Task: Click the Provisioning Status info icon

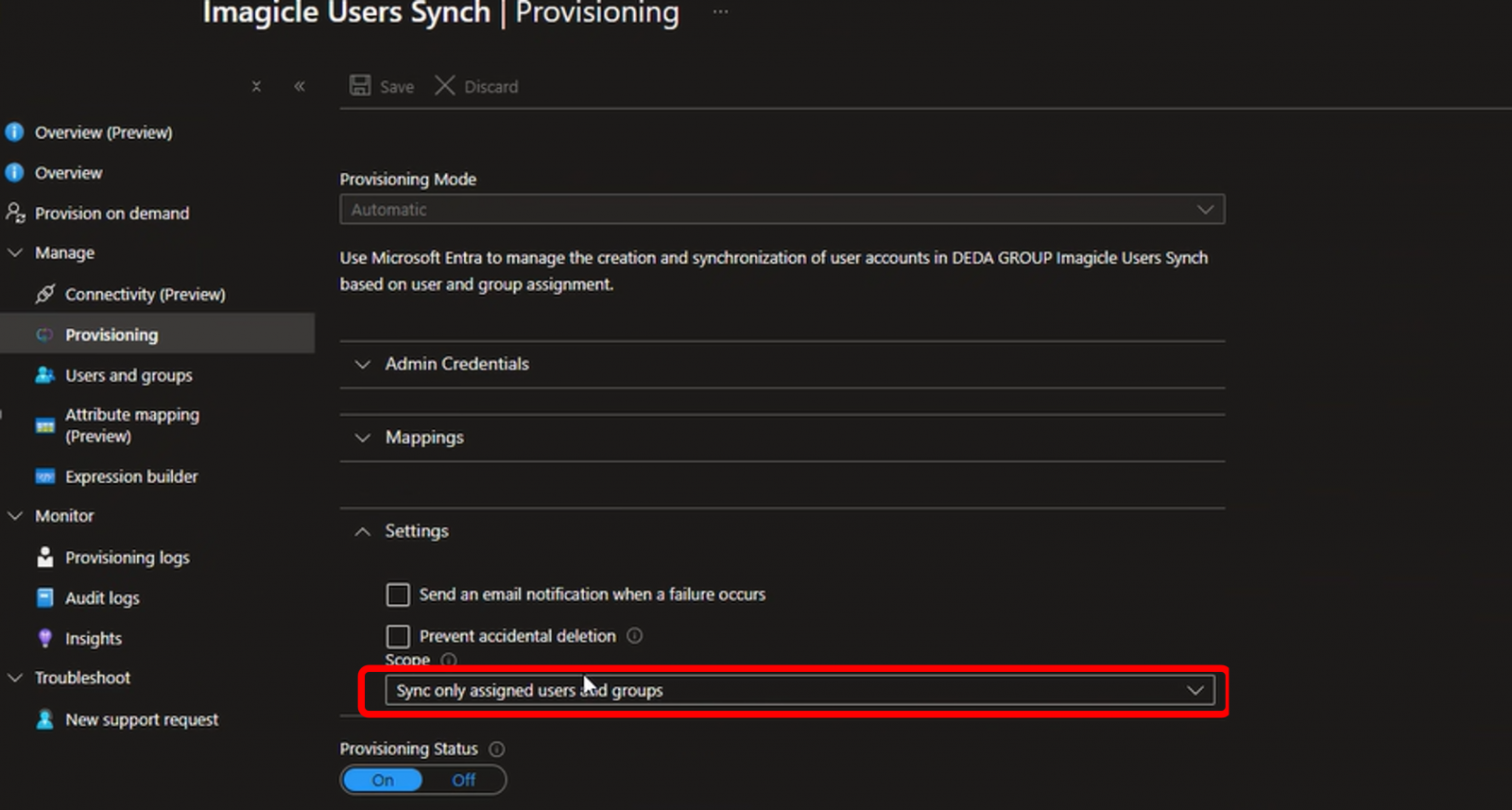Action: 497,750
